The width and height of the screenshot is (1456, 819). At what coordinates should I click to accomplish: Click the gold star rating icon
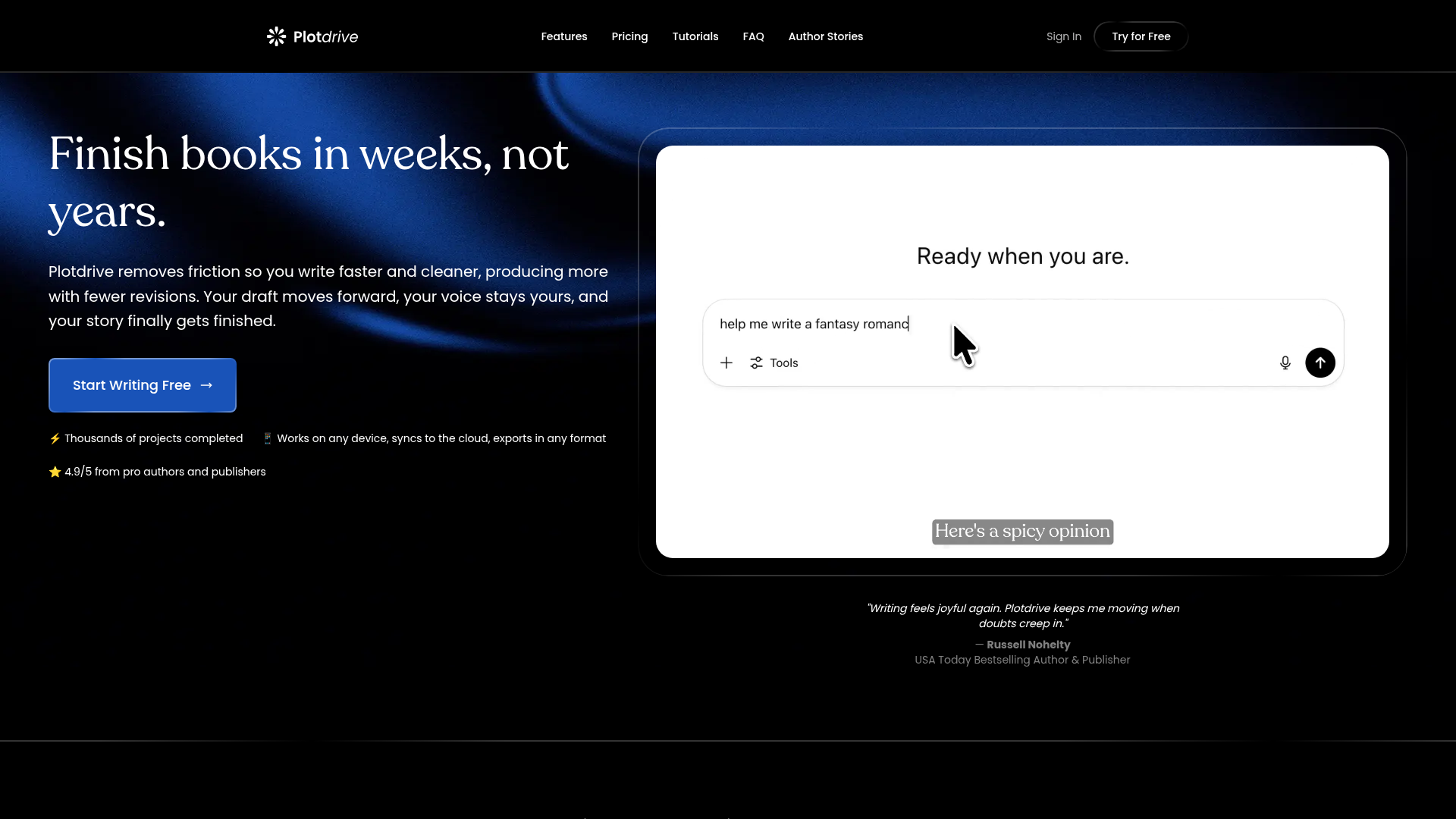click(x=55, y=472)
